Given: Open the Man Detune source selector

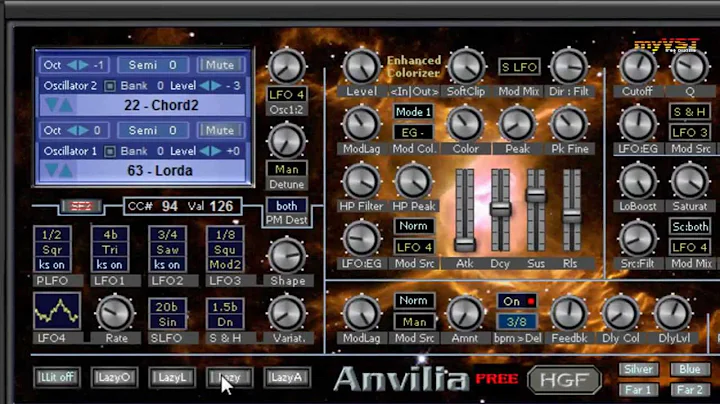Looking at the screenshot, I should coord(287,169).
